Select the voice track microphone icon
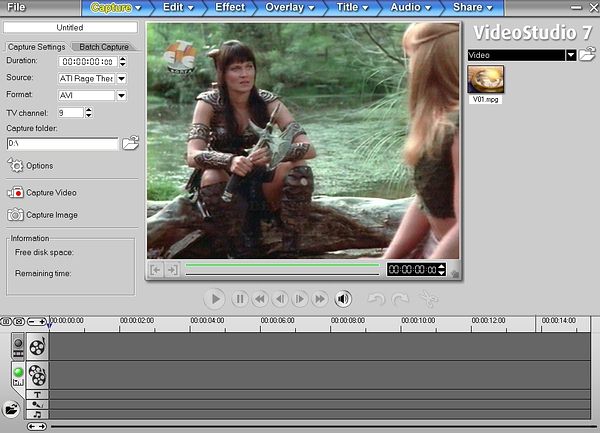The width and height of the screenshot is (600, 433). pyautogui.click(x=37, y=404)
